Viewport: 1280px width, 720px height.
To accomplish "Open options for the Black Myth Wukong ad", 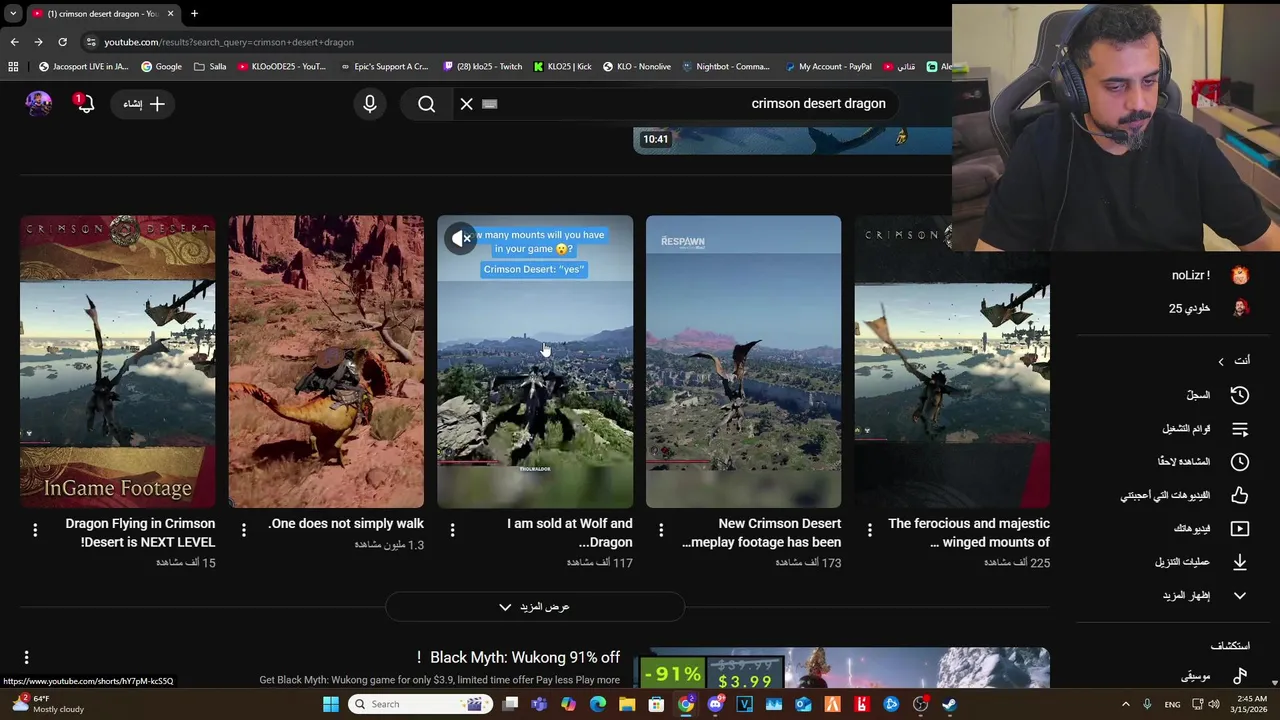I will click(x=27, y=657).
